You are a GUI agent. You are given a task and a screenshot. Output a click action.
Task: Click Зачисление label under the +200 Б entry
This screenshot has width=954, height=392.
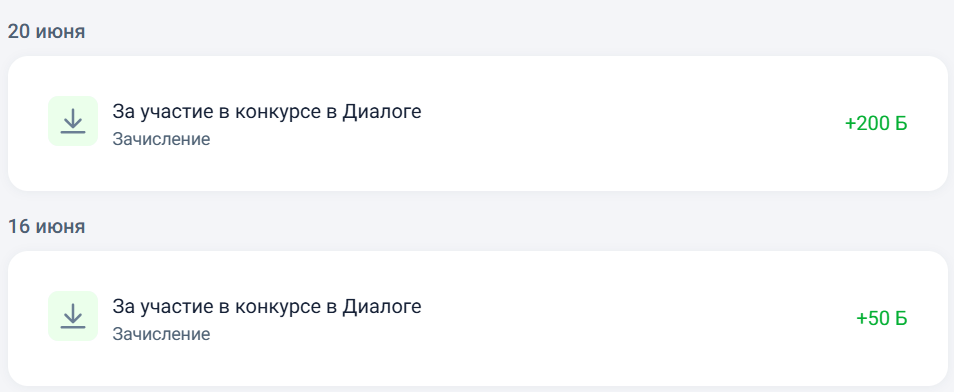(161, 139)
